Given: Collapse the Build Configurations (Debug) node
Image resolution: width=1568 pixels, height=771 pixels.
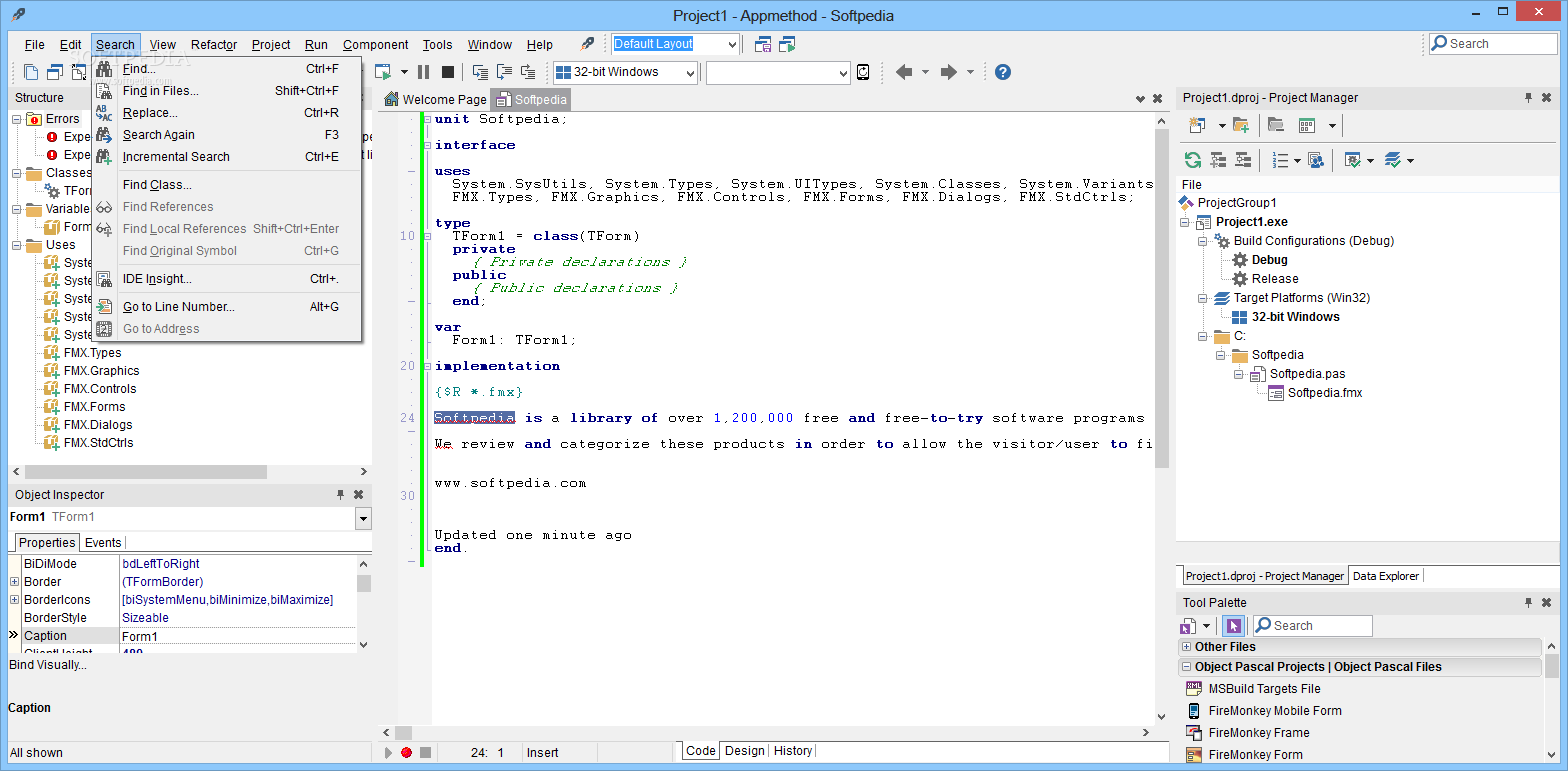Looking at the screenshot, I should [1203, 241].
